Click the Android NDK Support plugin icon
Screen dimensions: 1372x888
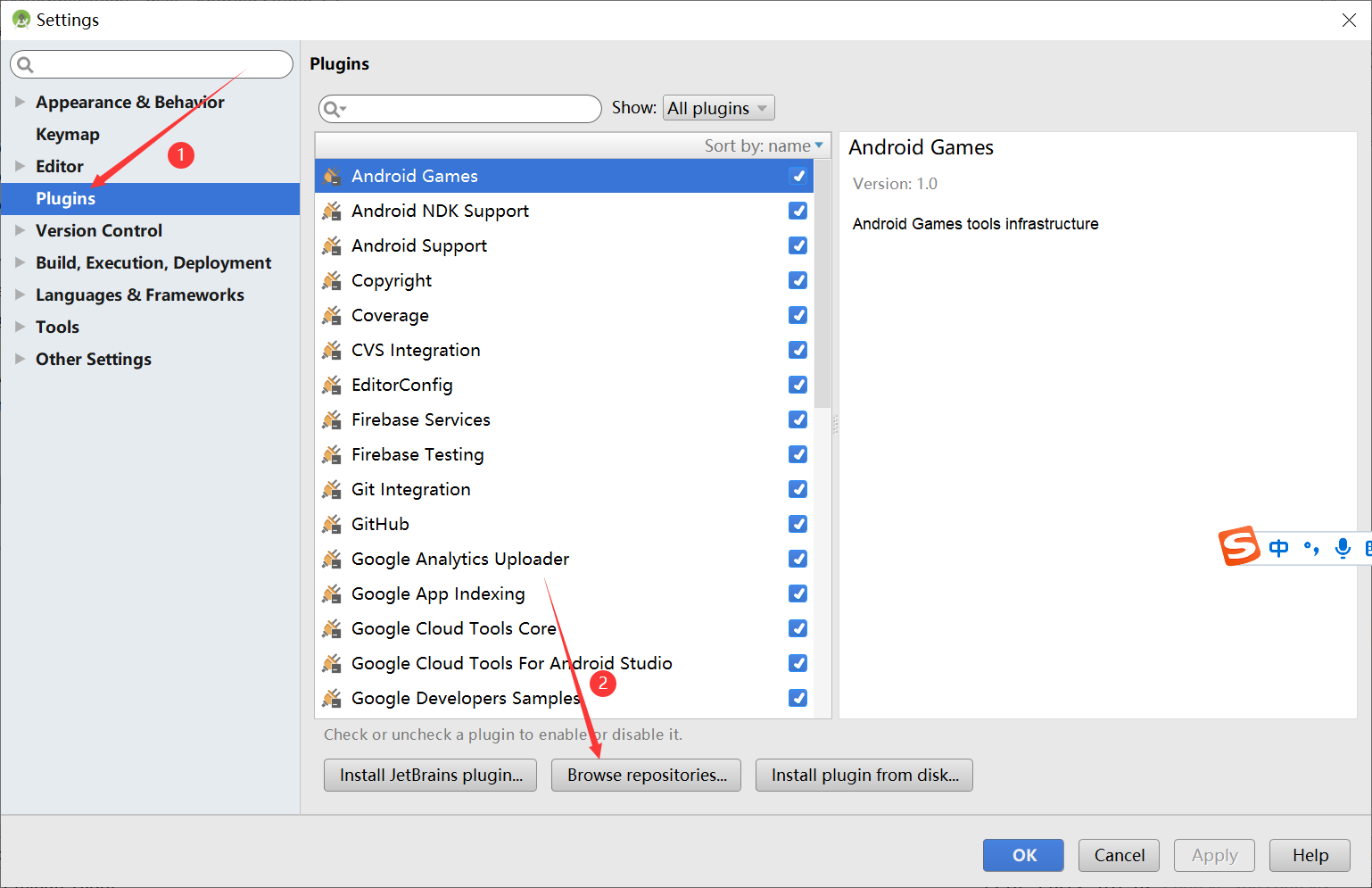[332, 211]
